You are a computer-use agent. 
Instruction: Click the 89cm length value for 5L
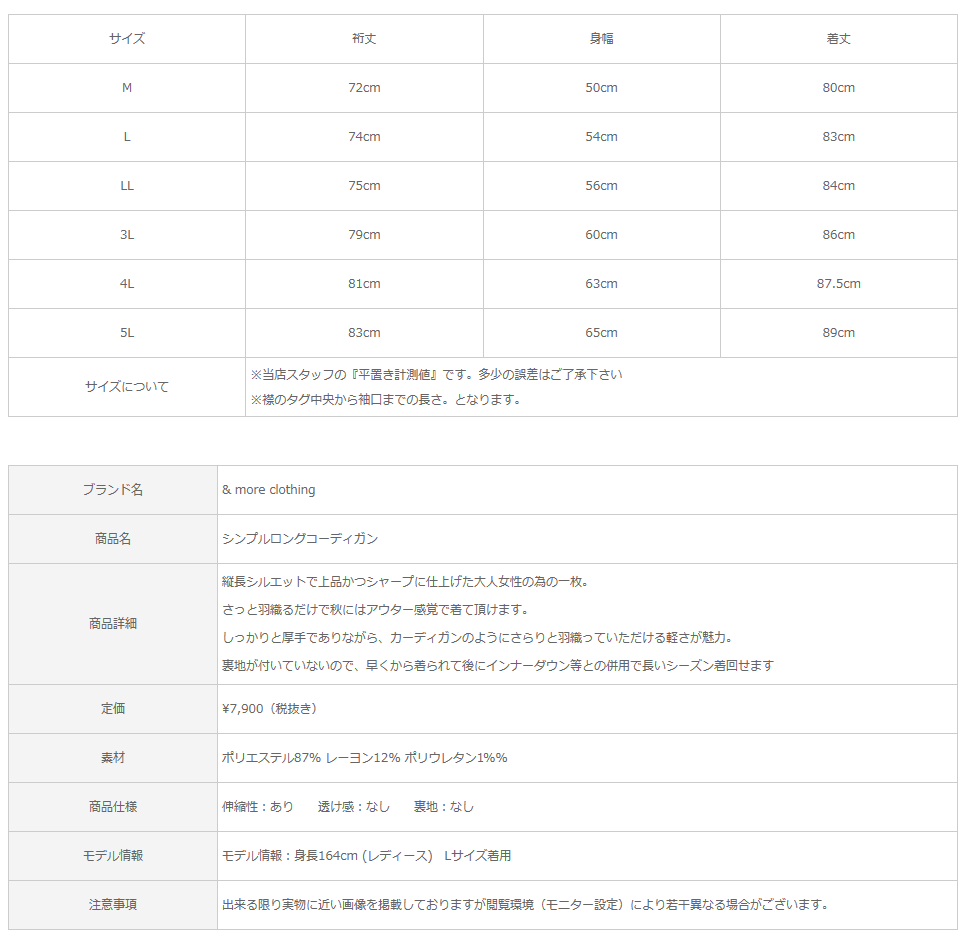(838, 333)
